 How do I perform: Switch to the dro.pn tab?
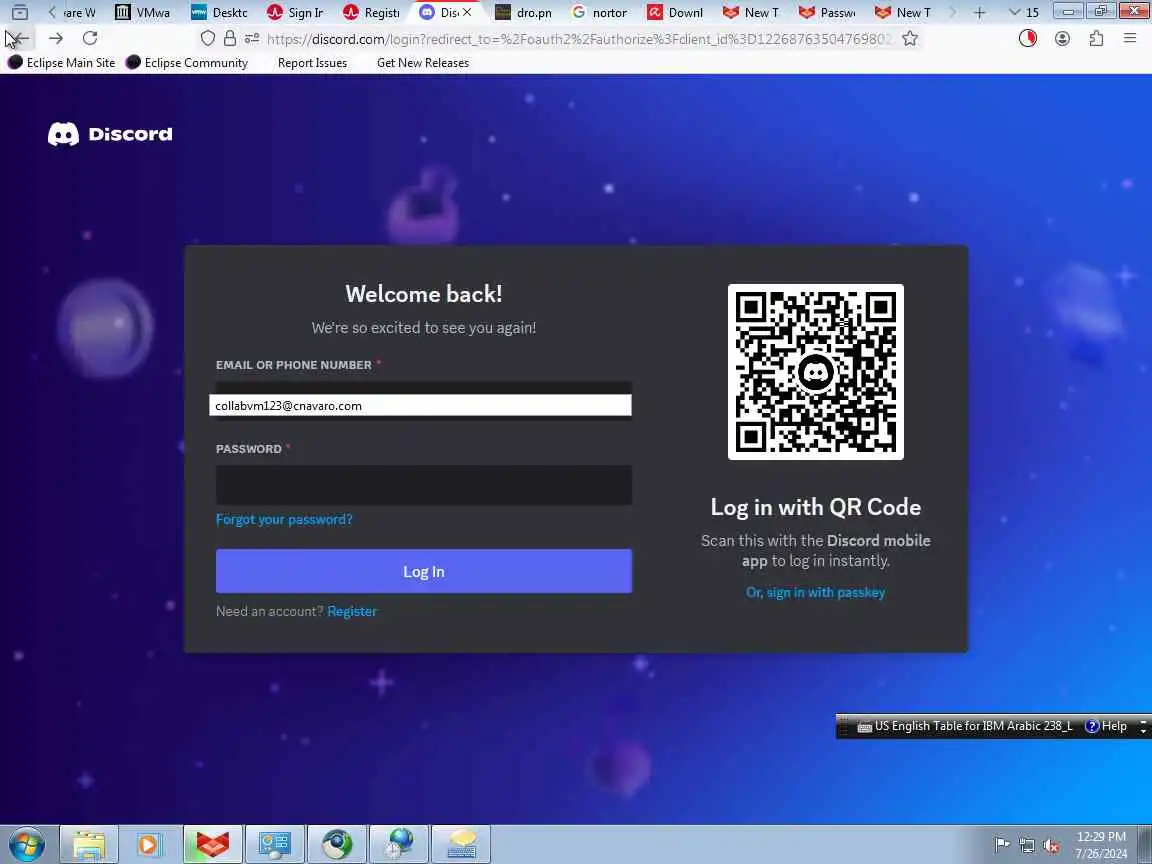click(x=524, y=12)
